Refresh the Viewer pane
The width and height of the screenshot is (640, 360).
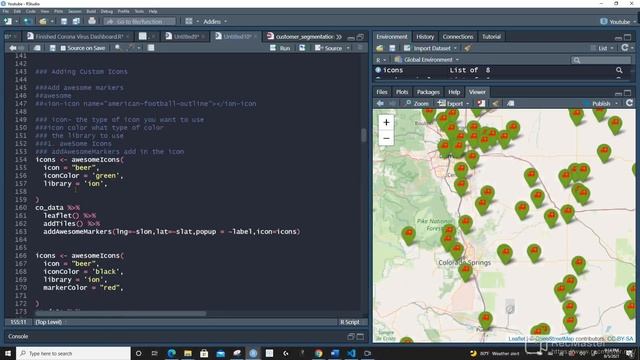click(629, 103)
